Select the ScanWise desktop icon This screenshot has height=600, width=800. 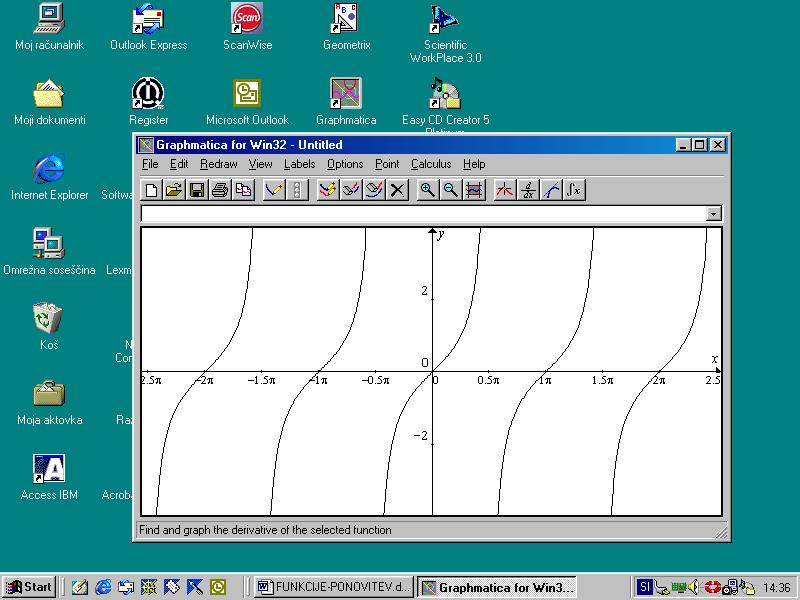[x=247, y=27]
